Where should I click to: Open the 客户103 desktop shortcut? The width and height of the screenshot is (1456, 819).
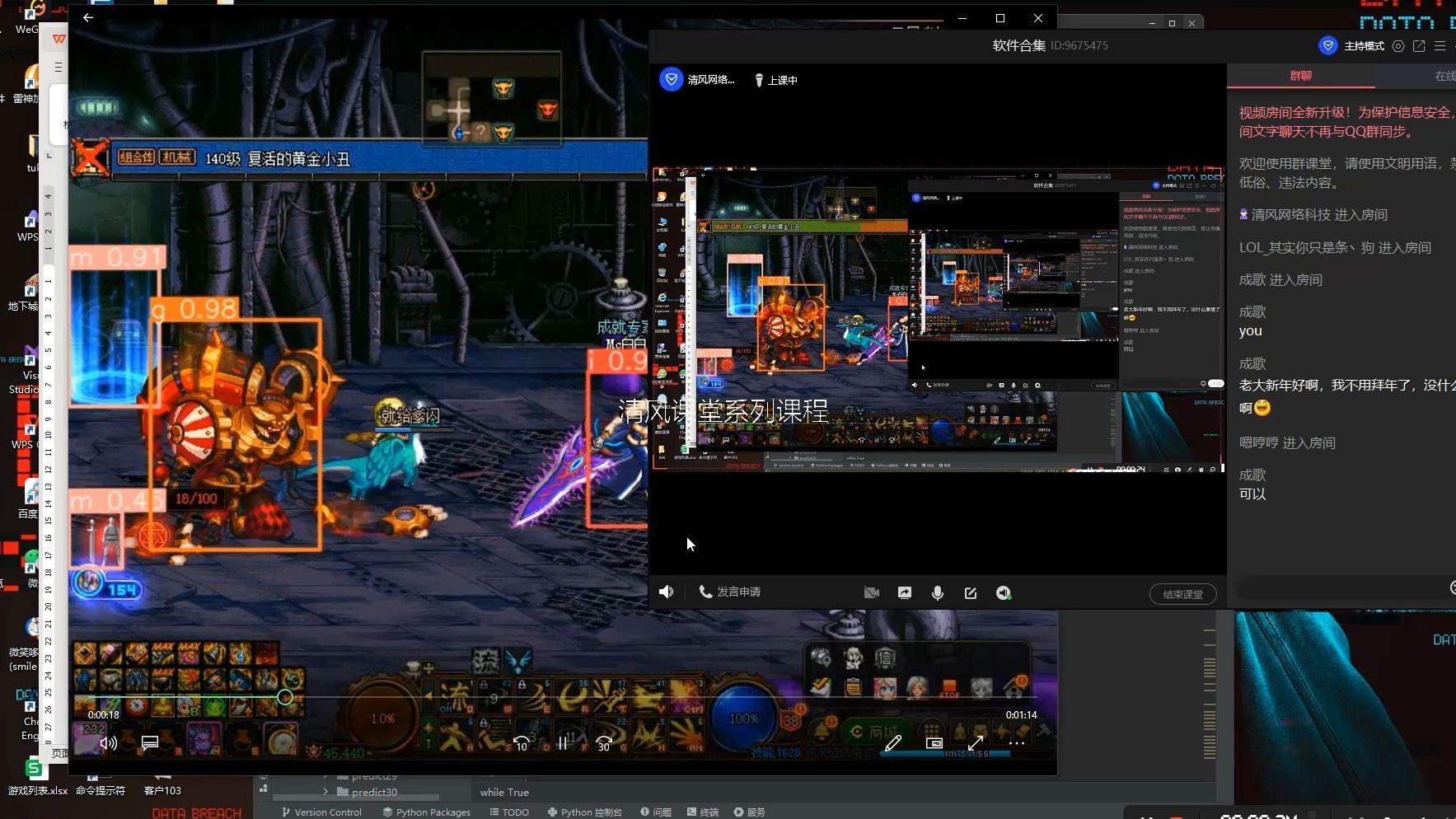tap(162, 784)
